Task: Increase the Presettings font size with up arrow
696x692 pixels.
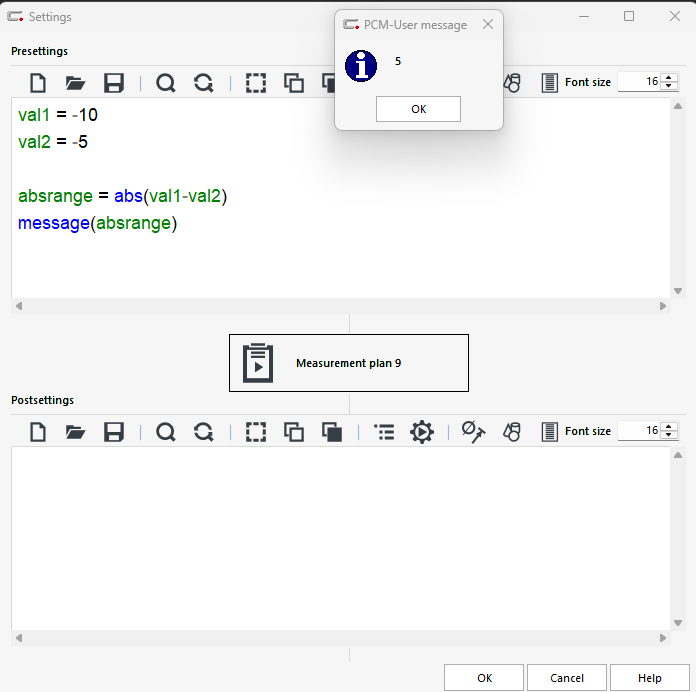Action: click(x=668, y=77)
